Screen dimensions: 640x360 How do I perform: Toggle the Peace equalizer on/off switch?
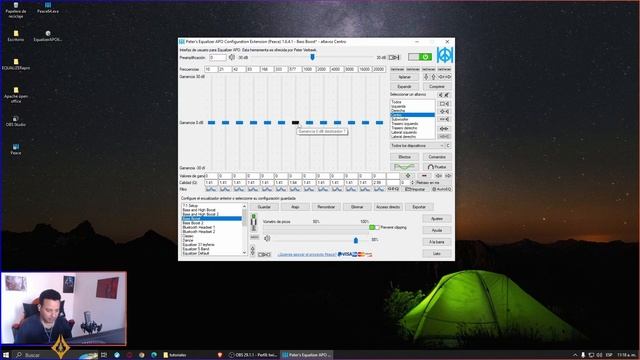click(x=420, y=57)
